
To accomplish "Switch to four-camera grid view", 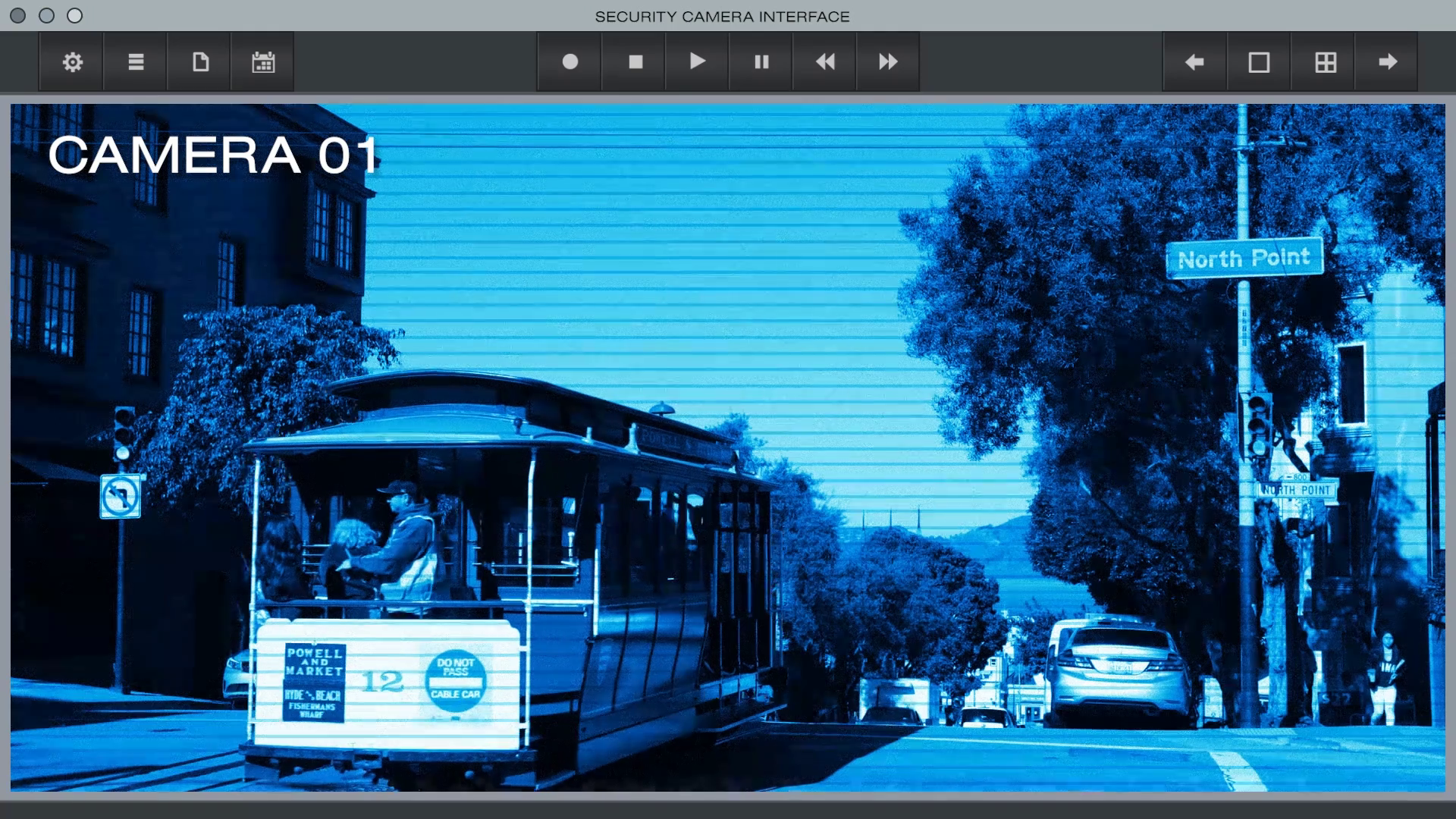I will 1325,62.
